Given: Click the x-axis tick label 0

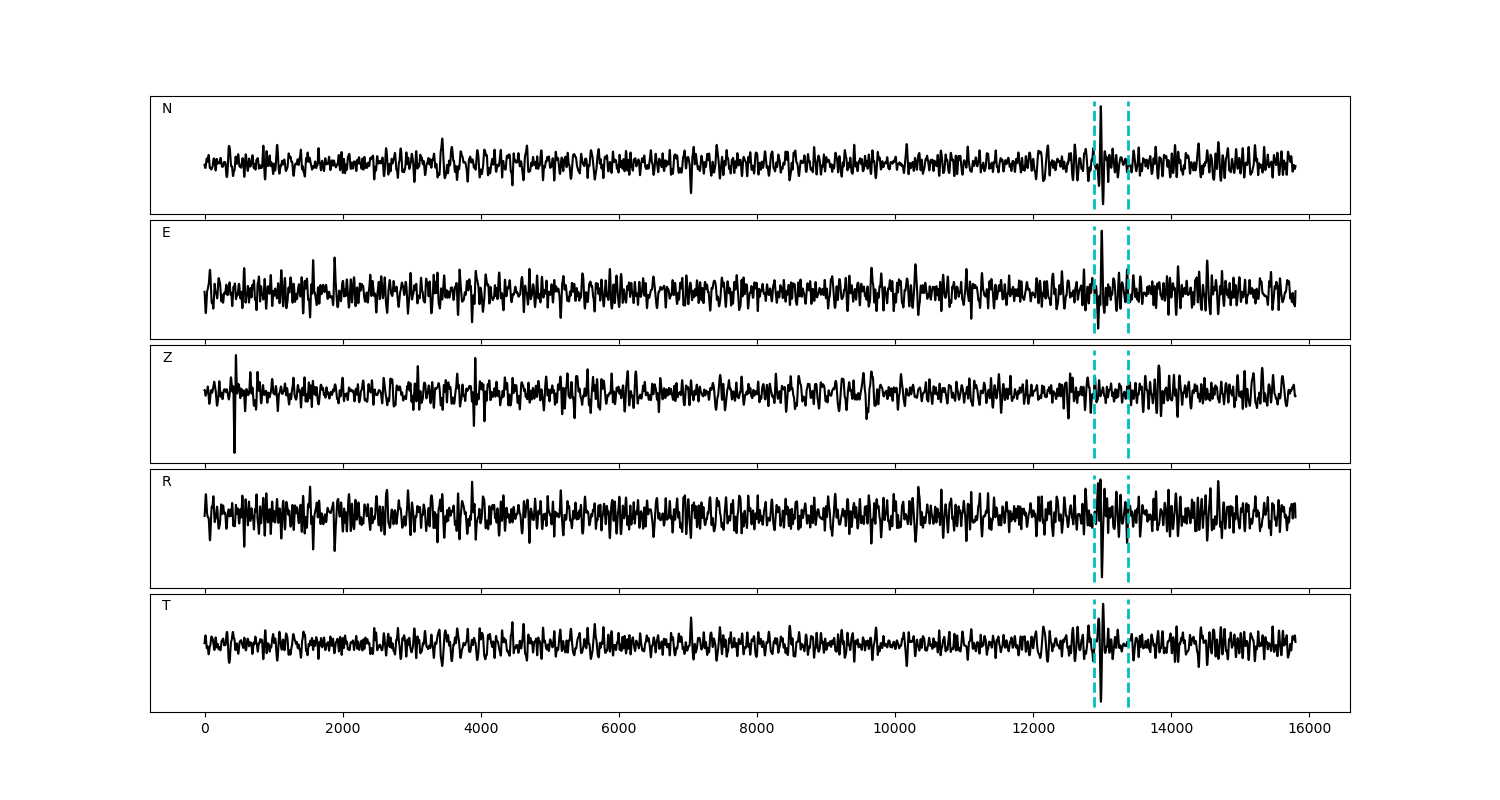Looking at the screenshot, I should (205, 730).
